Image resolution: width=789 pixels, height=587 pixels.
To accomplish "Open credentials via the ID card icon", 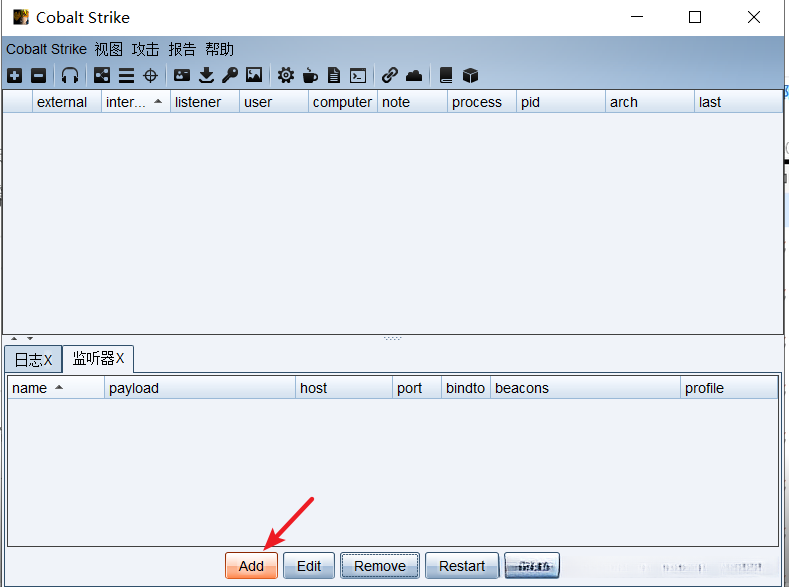I will [x=182, y=76].
